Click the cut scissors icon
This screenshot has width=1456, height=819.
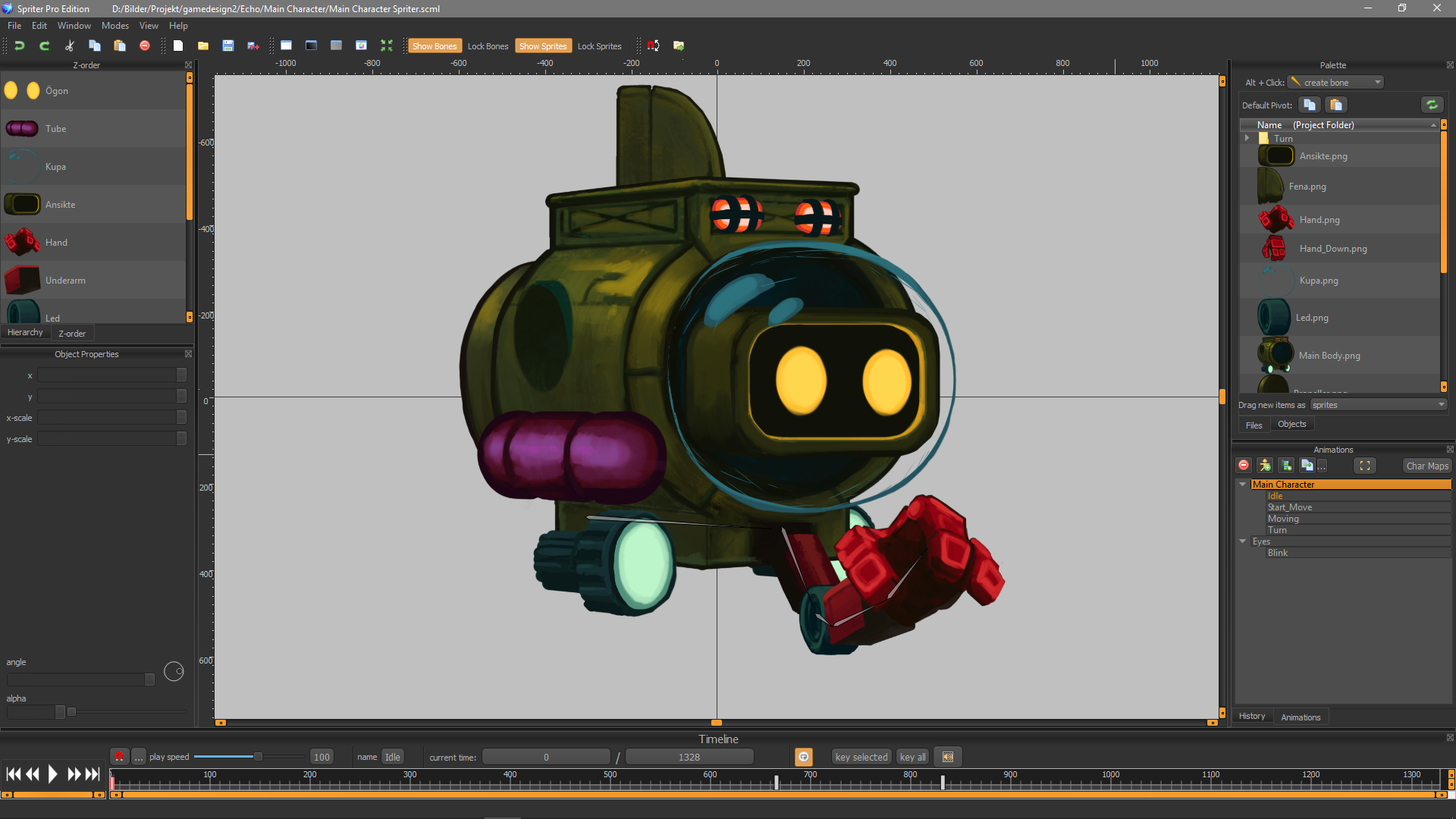pyautogui.click(x=70, y=45)
